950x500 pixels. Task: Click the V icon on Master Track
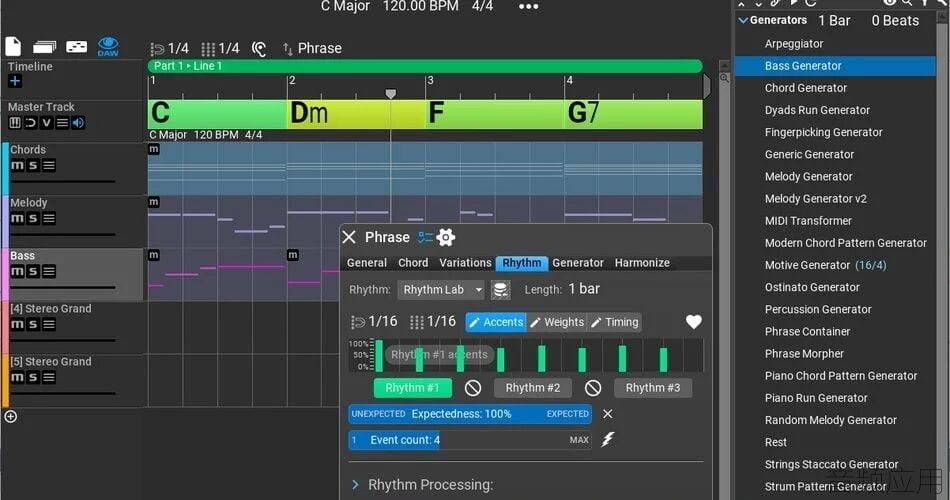pos(46,123)
